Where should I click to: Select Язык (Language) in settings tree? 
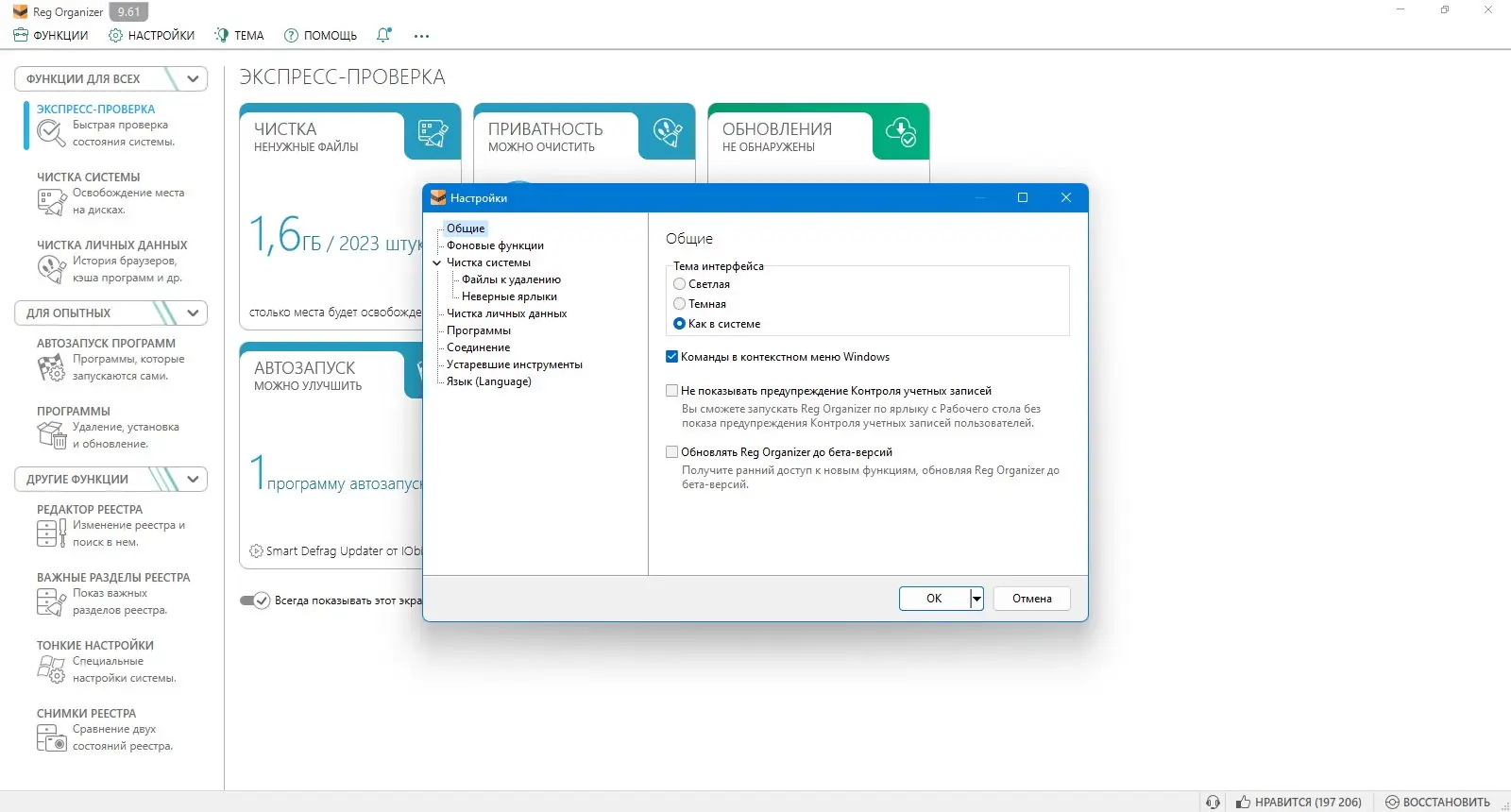[489, 381]
